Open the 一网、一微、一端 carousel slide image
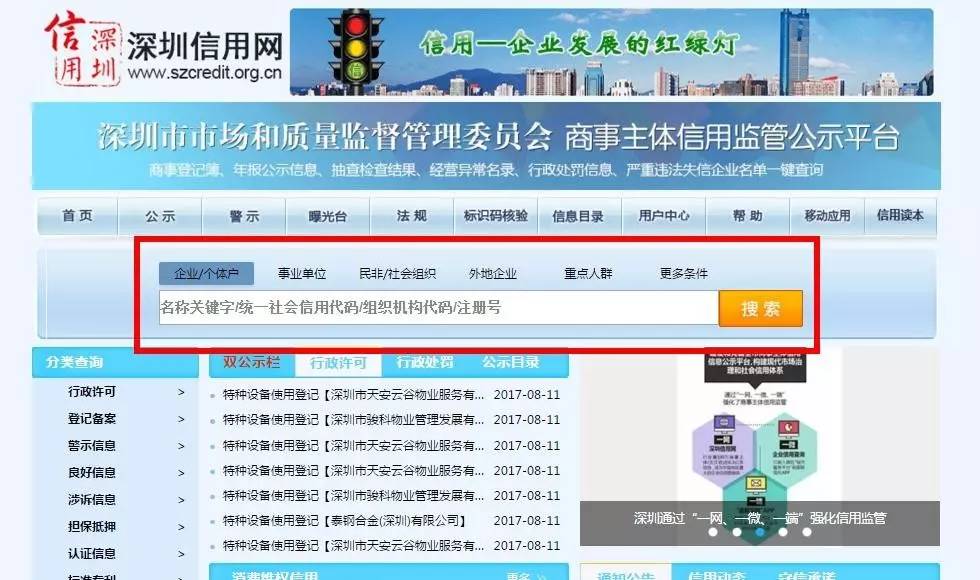 tap(760, 448)
